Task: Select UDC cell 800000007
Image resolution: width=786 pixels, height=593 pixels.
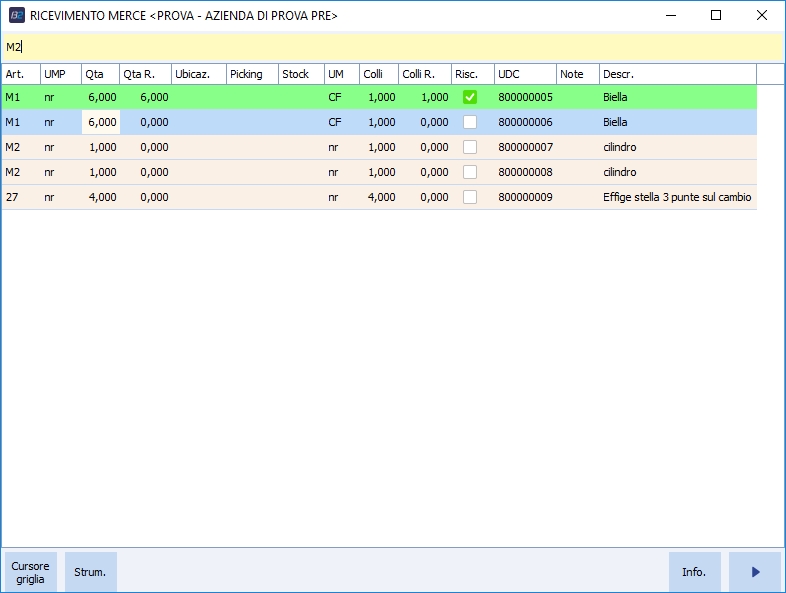Action: tap(525, 147)
